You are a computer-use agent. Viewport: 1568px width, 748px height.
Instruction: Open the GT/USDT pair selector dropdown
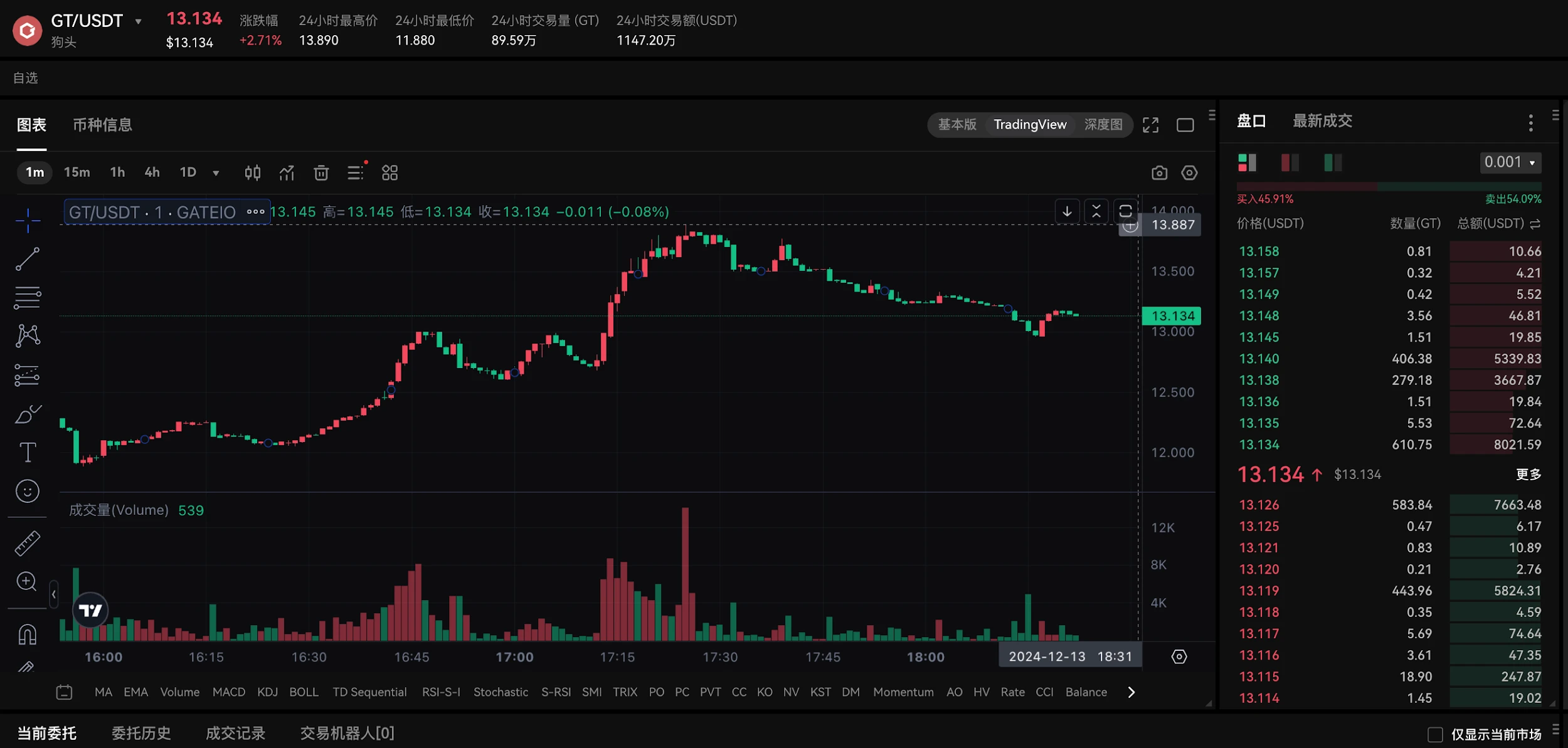click(x=138, y=21)
